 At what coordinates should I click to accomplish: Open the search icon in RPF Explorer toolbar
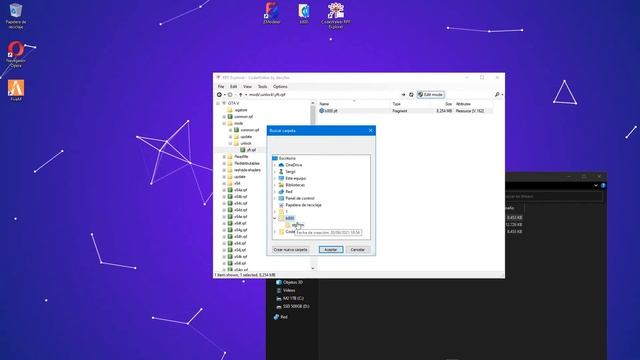point(497,95)
